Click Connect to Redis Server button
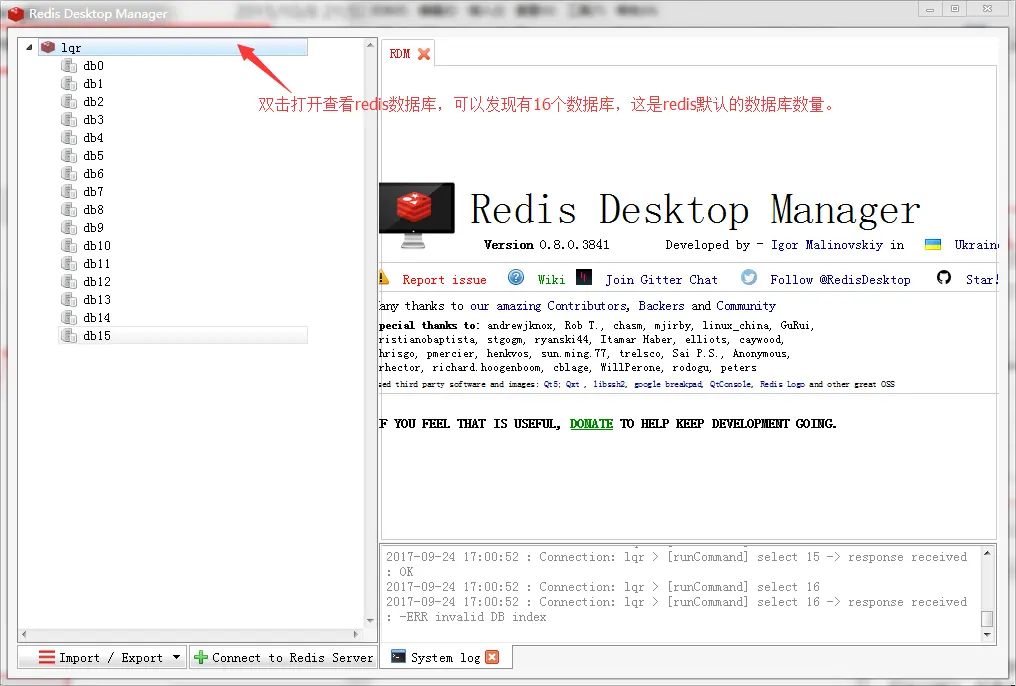Screen dimensions: 1016x686 pyautogui.click(x=284, y=657)
